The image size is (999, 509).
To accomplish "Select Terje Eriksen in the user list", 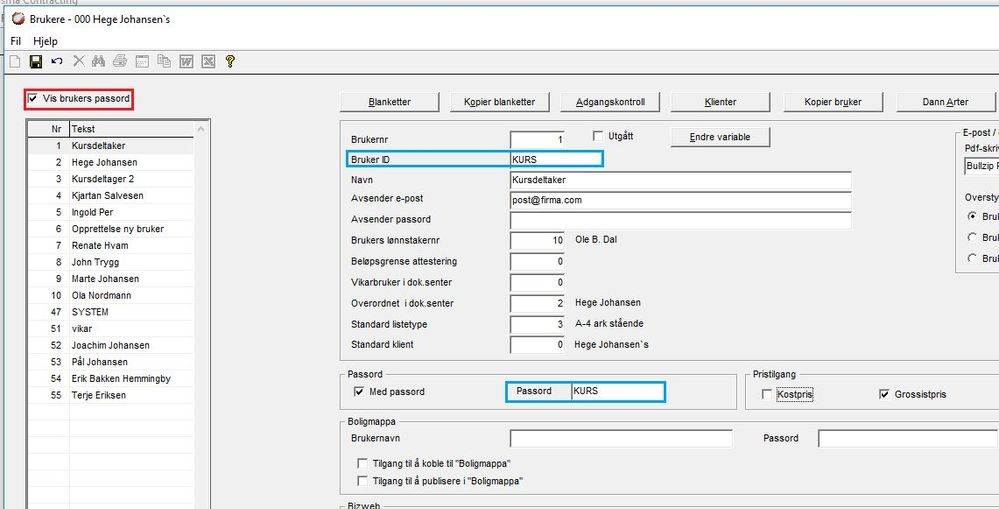I will point(110,395).
